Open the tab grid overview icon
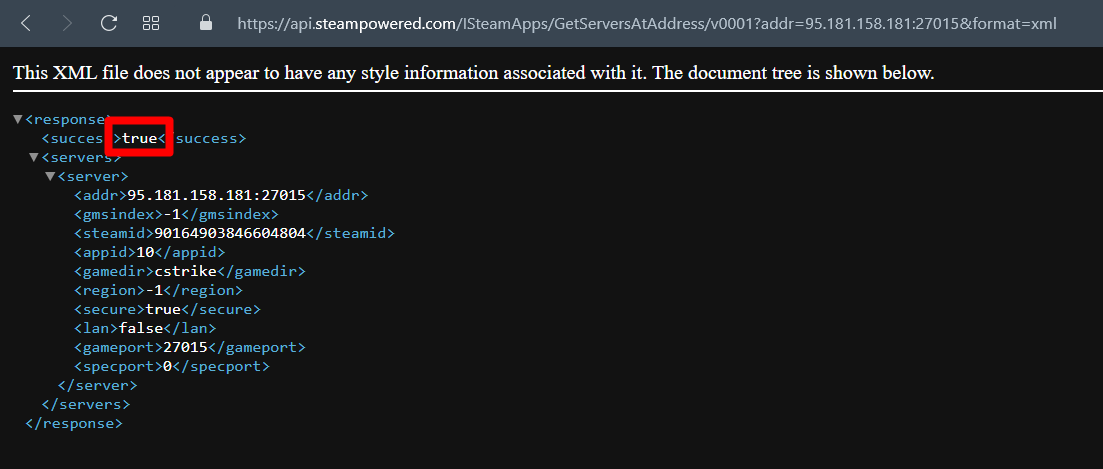 pyautogui.click(x=151, y=23)
